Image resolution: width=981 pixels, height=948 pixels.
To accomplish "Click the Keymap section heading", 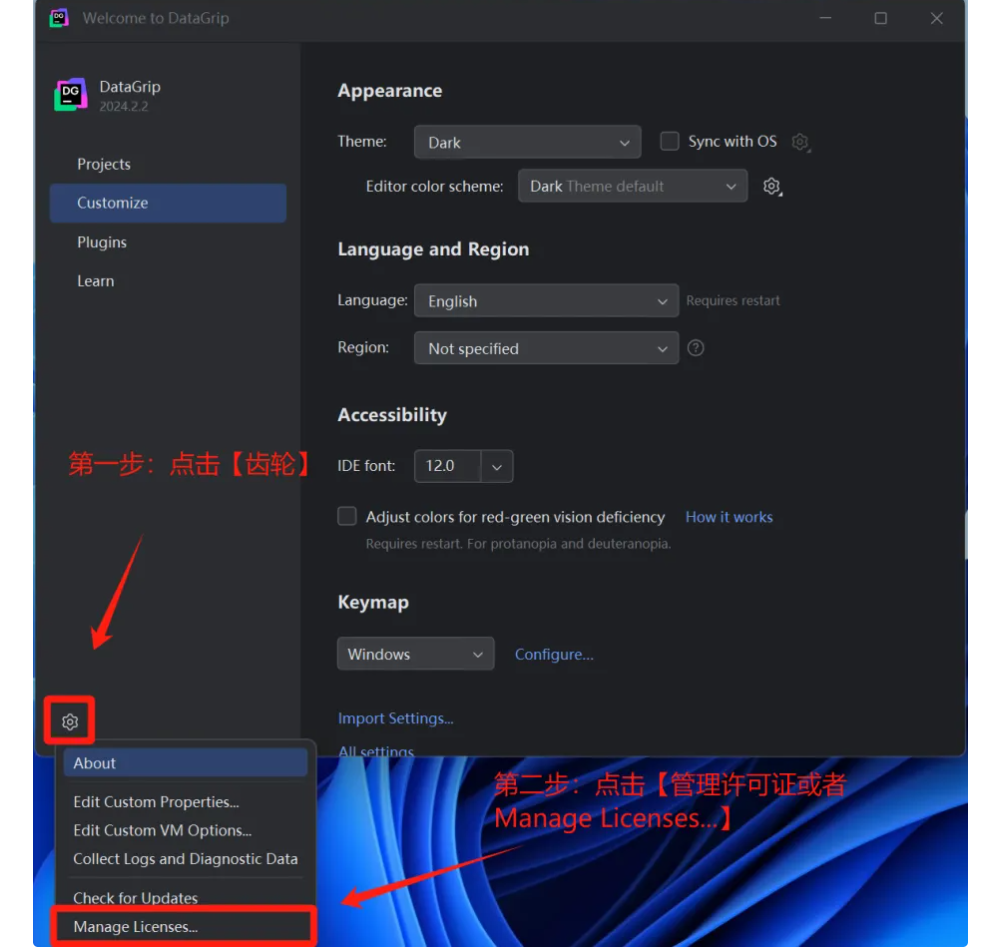I will pos(373,602).
